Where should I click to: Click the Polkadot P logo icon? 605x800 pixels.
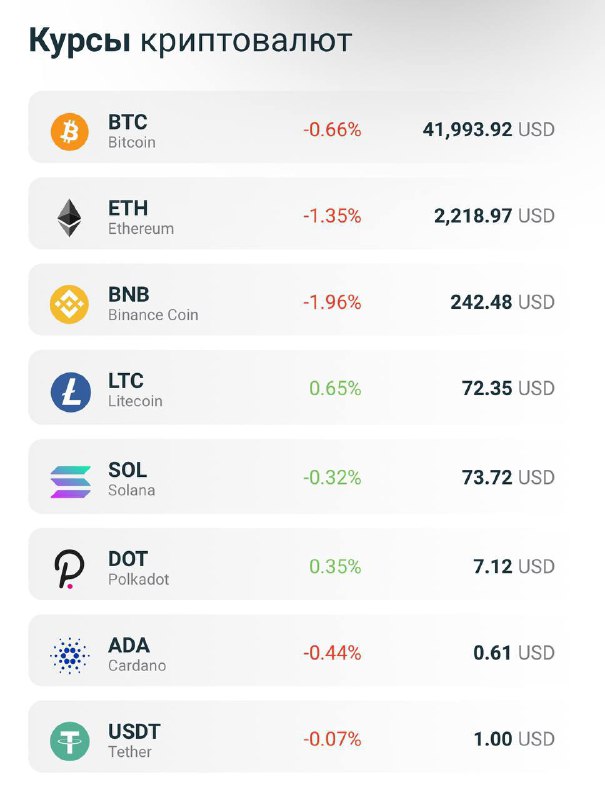[69, 569]
